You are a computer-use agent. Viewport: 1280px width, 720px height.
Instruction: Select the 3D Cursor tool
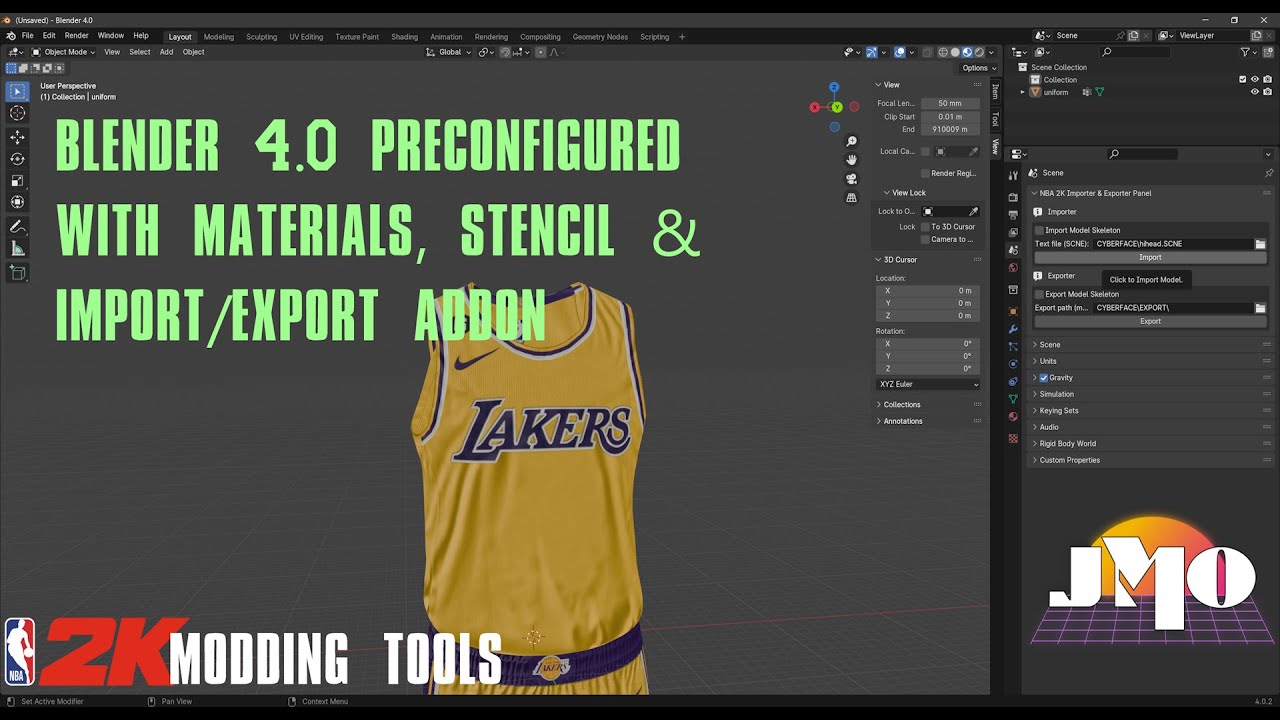(x=17, y=113)
